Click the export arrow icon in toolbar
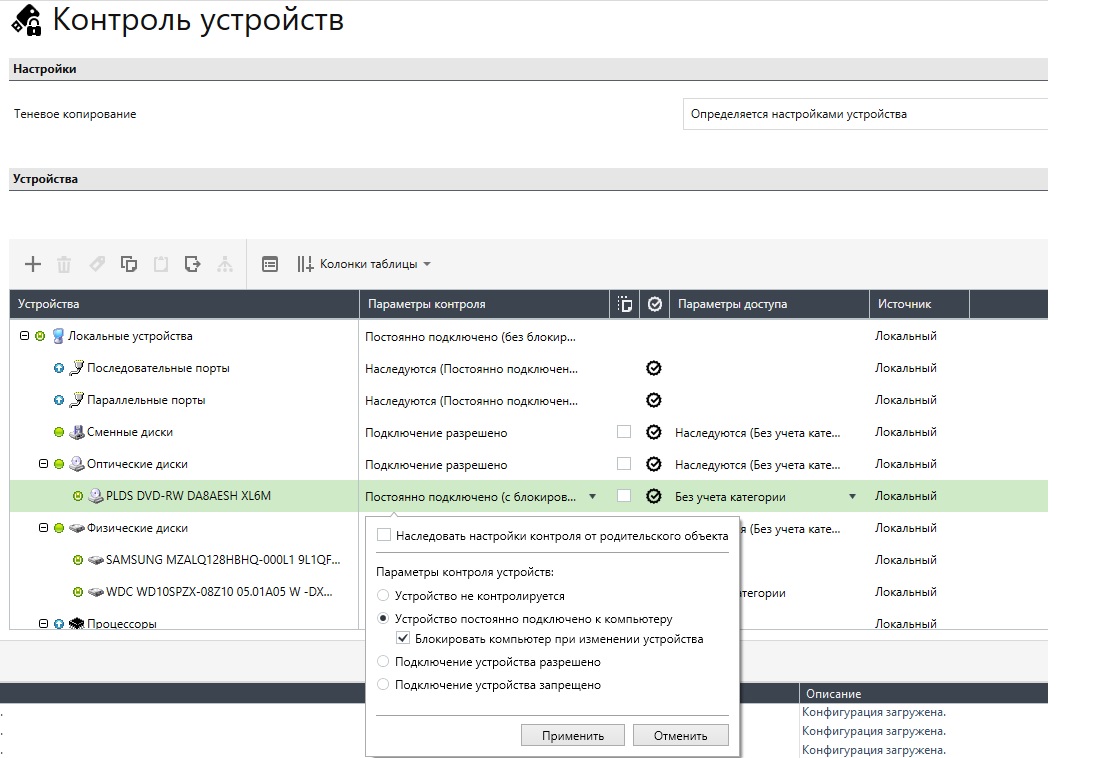 click(x=192, y=264)
